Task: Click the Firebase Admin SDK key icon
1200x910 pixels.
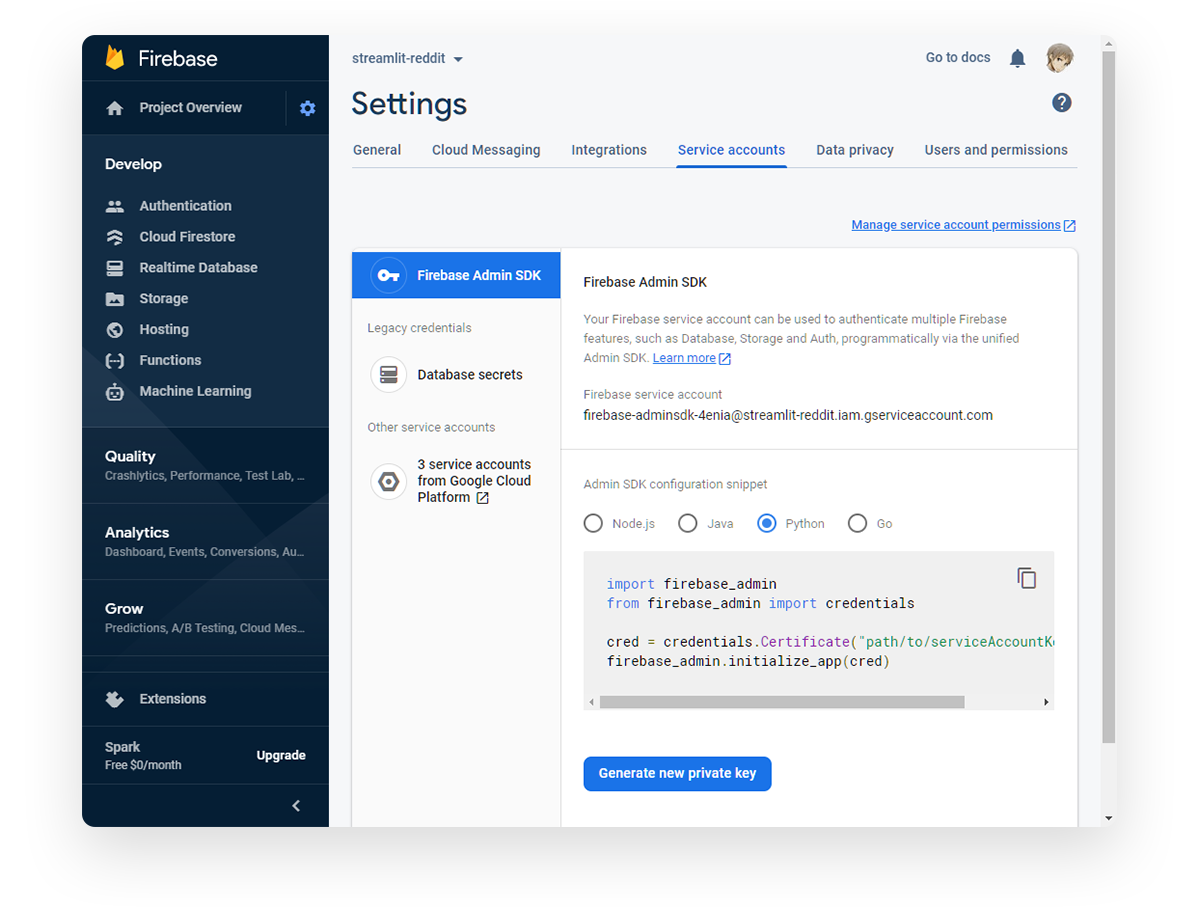Action: 389,276
